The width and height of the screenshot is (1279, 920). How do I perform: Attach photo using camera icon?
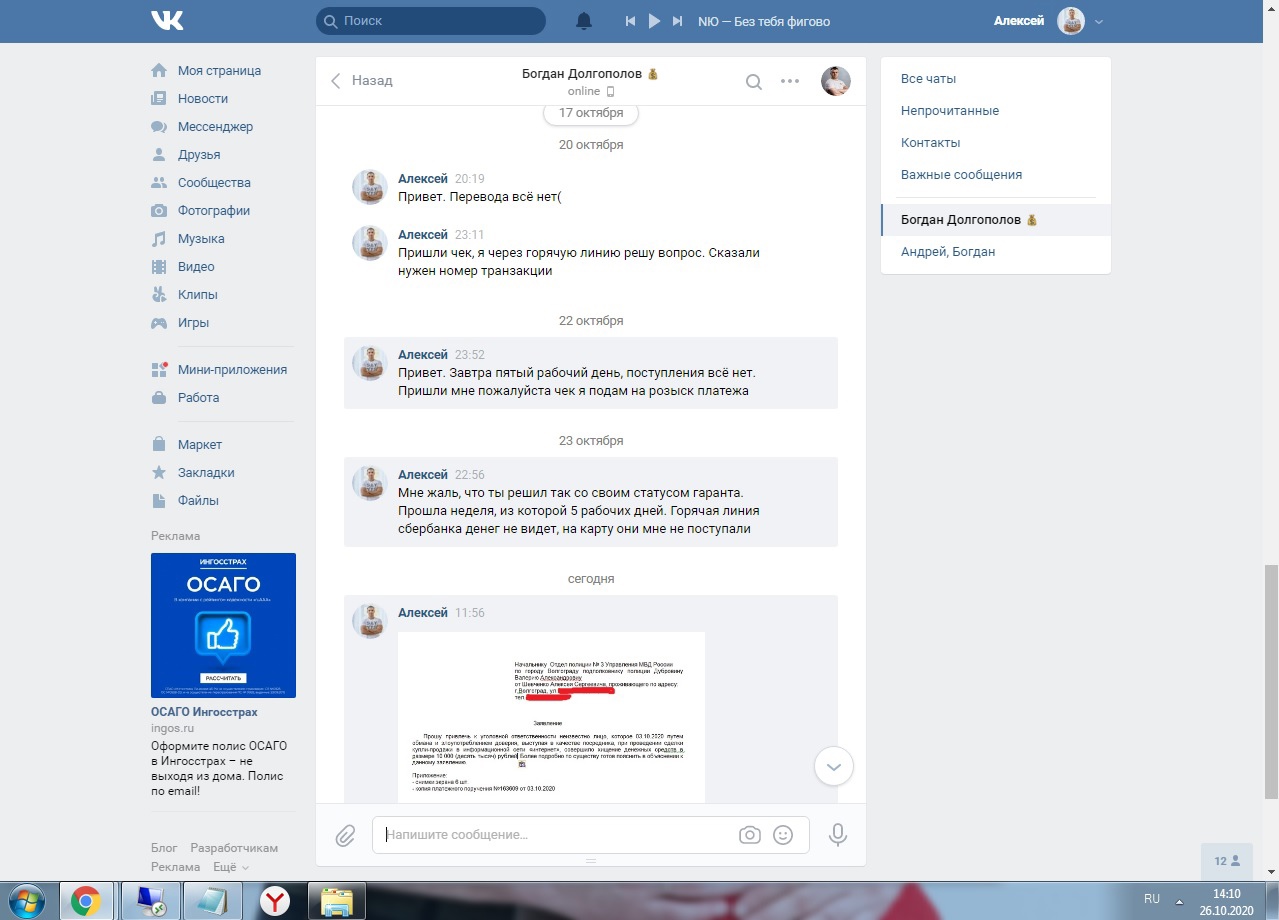749,835
